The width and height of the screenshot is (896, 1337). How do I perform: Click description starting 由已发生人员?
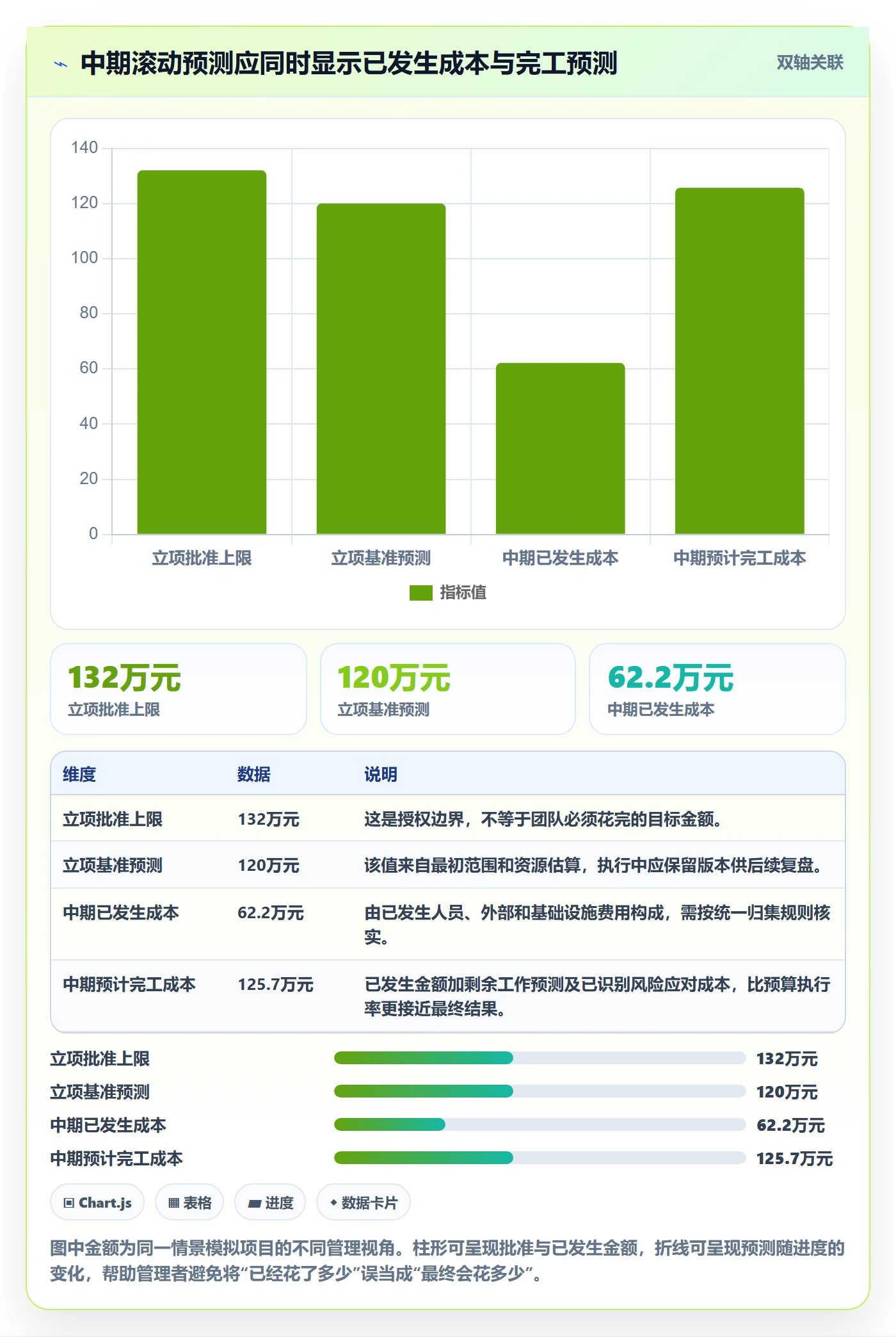coord(597,925)
